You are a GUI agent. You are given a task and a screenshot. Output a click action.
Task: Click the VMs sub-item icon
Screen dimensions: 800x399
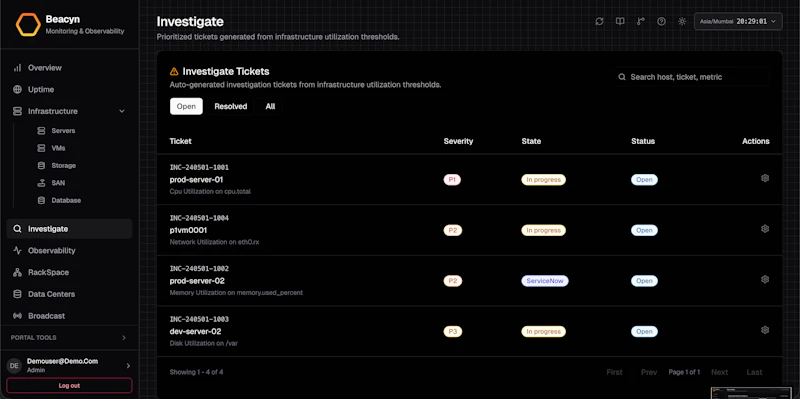41,148
